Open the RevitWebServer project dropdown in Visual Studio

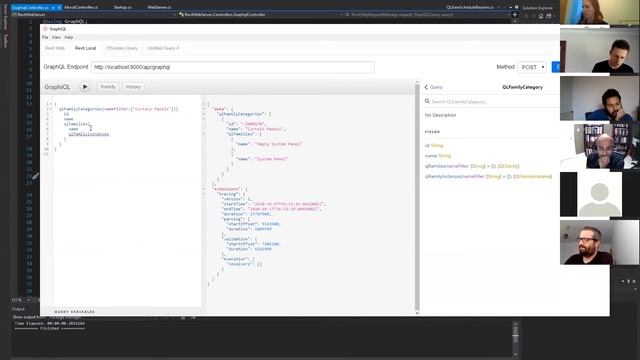(94, 15)
